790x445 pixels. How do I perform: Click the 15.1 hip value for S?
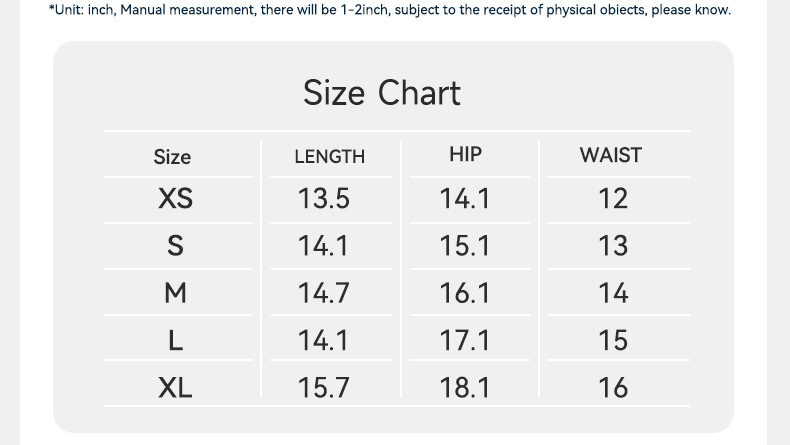pos(465,246)
